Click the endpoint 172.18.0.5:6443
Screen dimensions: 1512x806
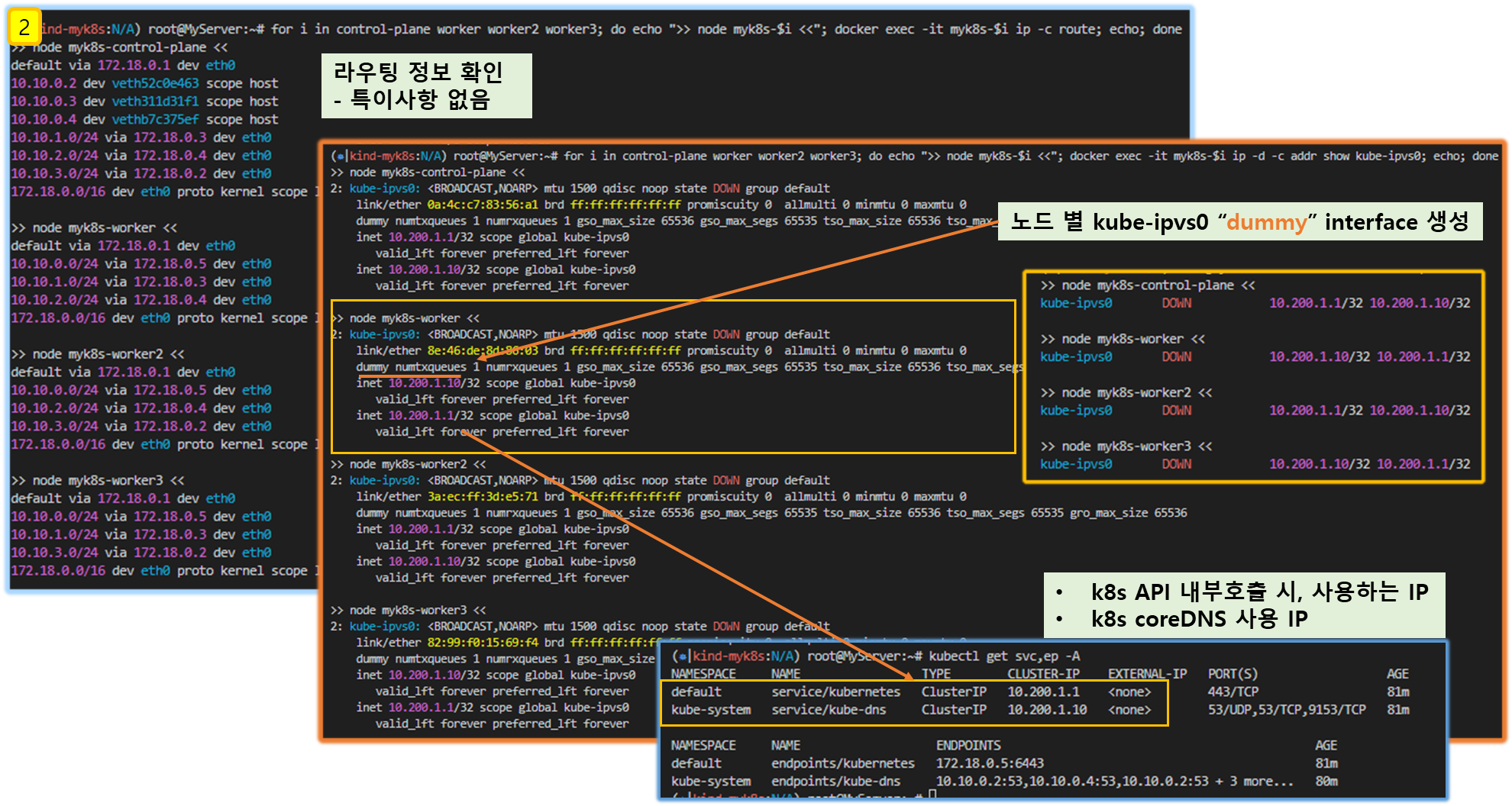click(990, 763)
